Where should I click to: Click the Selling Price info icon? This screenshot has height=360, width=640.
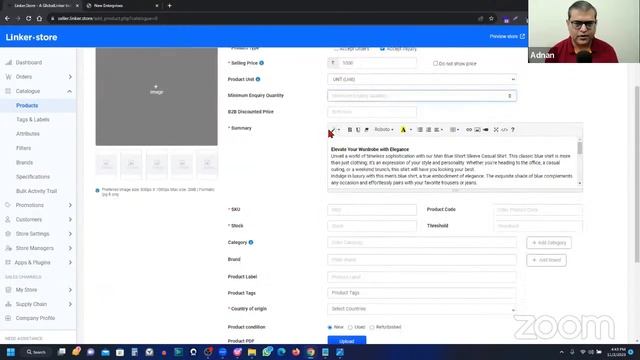(x=262, y=63)
